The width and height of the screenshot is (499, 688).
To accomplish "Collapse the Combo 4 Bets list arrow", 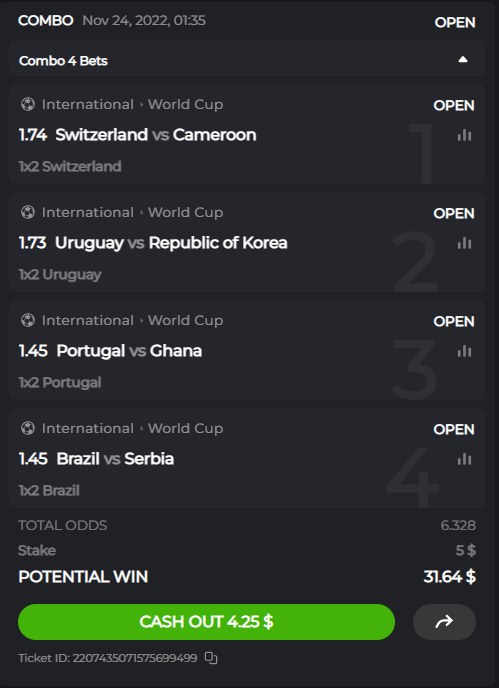I will (463, 59).
